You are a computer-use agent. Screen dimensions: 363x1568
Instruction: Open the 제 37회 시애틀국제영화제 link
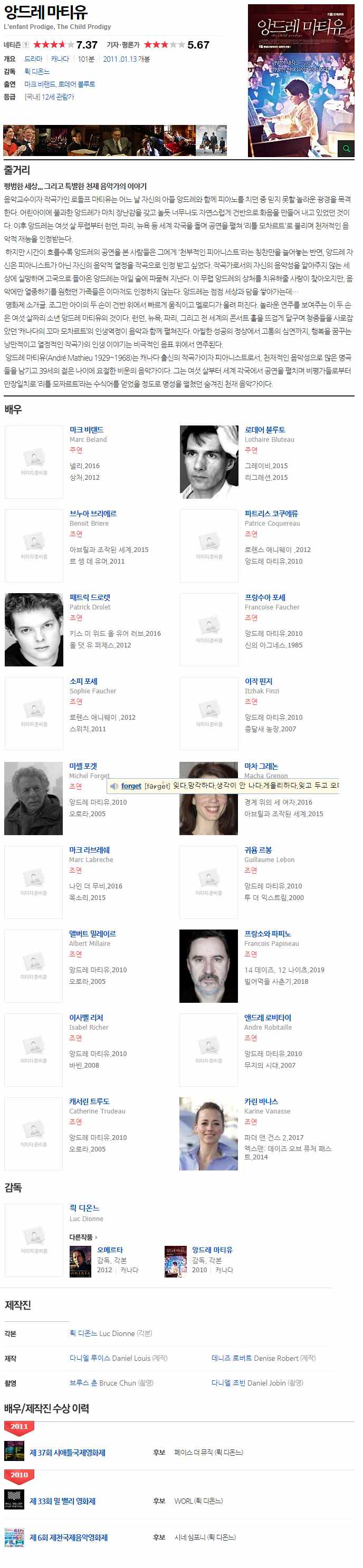pos(68,1453)
